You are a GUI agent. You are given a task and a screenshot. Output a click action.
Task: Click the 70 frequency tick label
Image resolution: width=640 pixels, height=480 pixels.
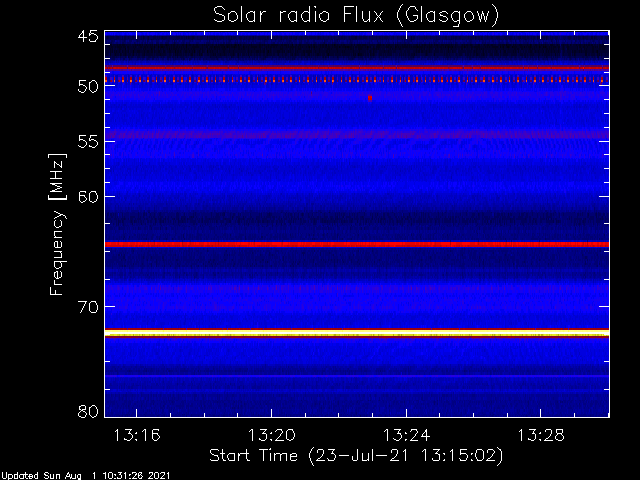click(x=87, y=306)
